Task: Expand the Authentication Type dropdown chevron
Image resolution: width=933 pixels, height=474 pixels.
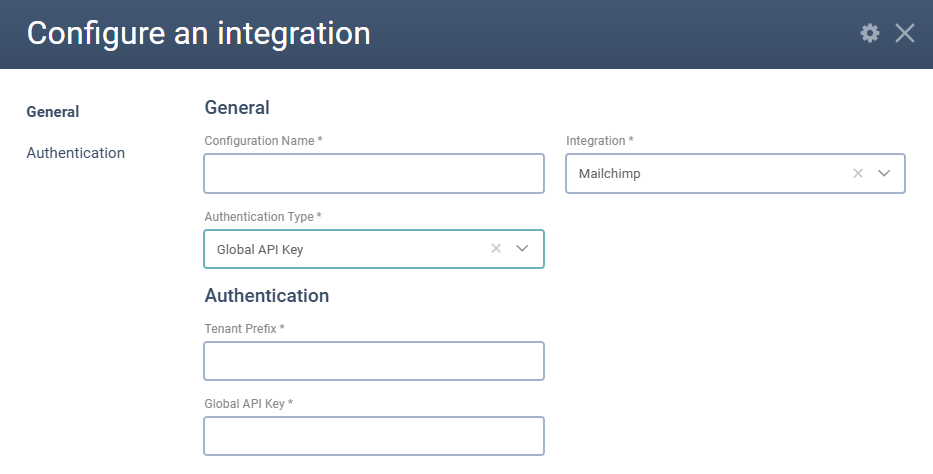Action: coord(522,249)
